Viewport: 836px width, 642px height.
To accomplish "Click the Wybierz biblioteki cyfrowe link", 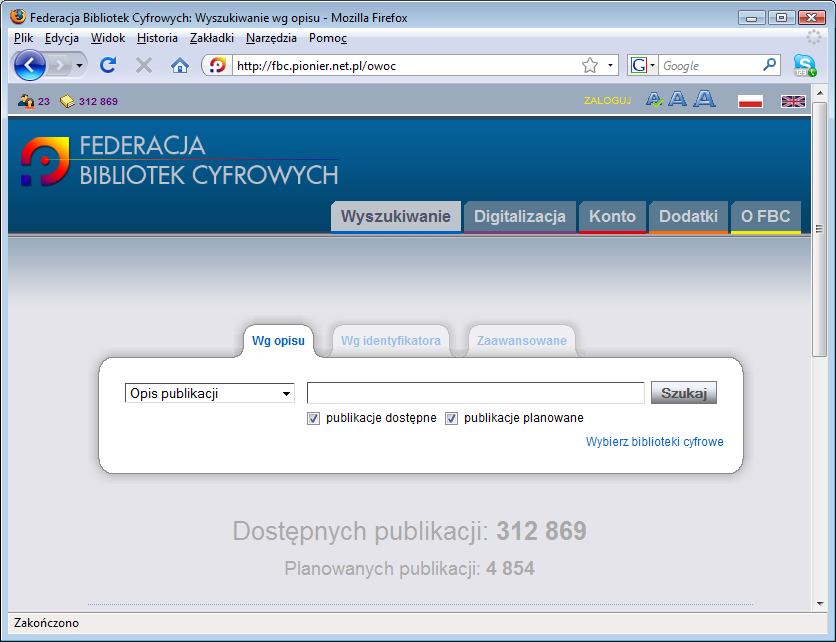I will pos(655,442).
